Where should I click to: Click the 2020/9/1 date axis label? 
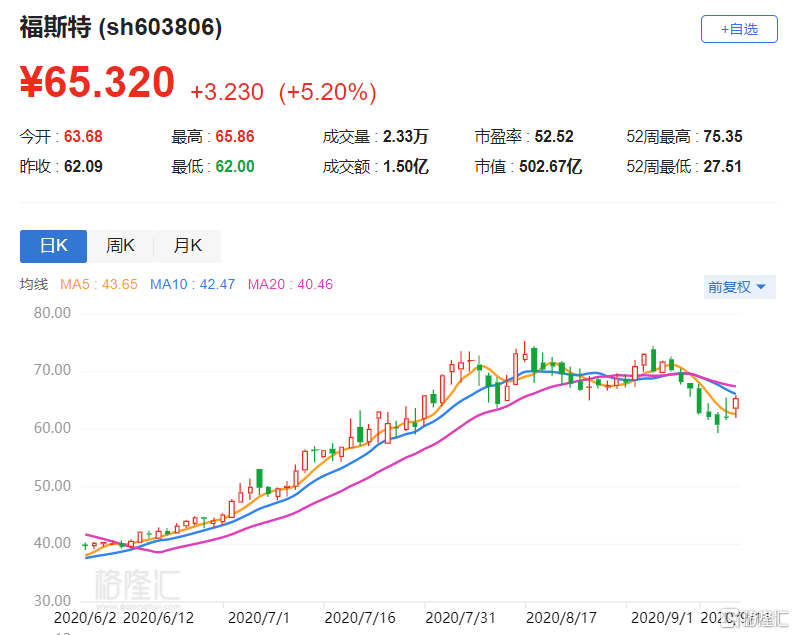coord(662,618)
